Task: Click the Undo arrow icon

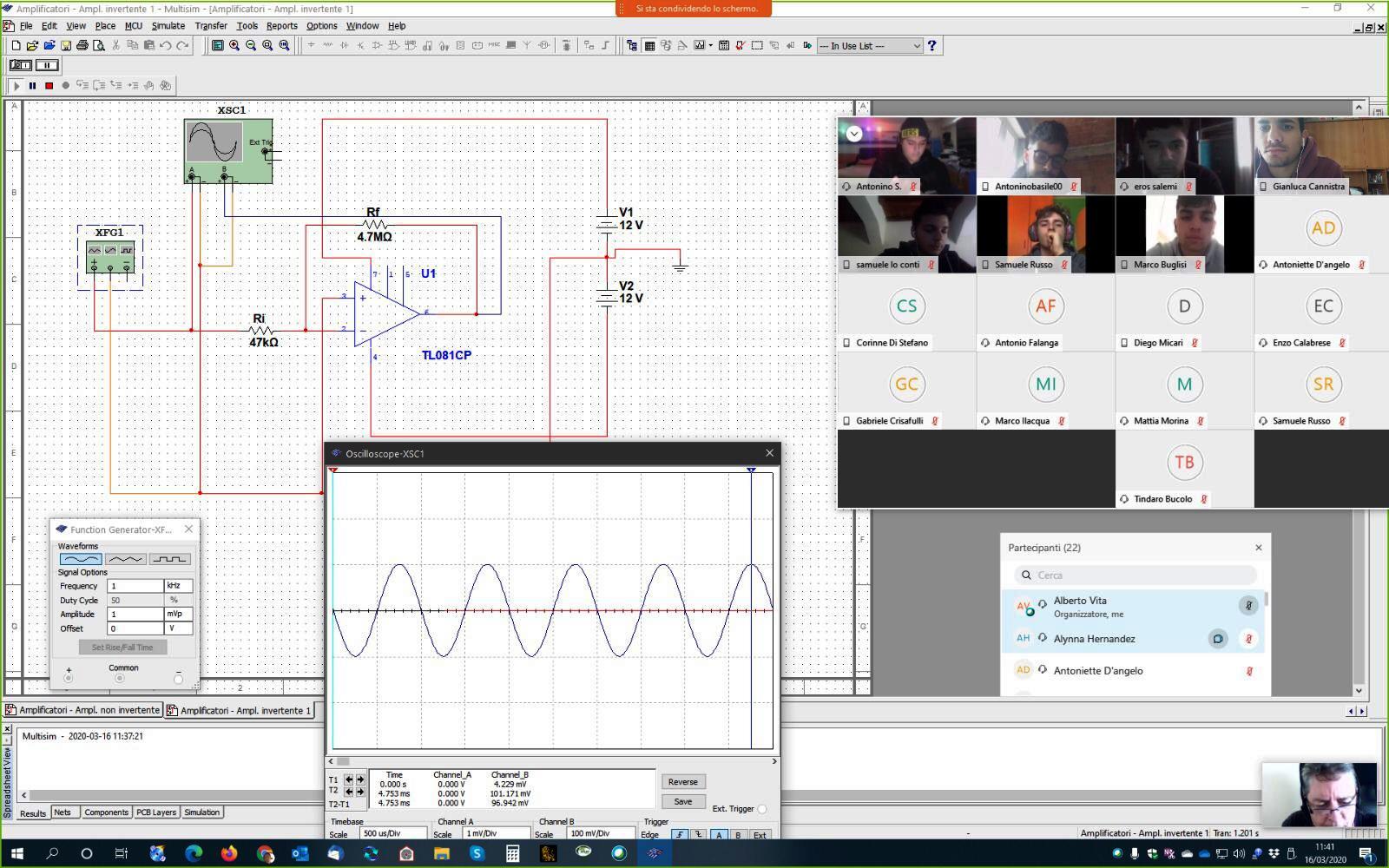Action: pyautogui.click(x=165, y=45)
